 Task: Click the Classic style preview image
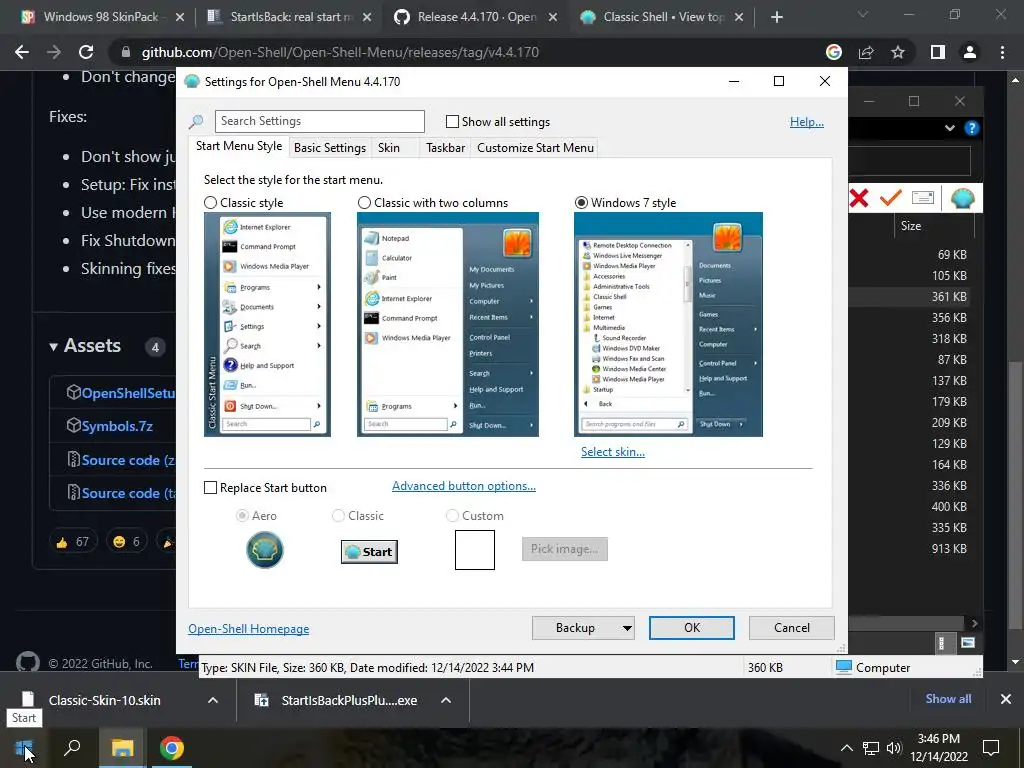click(x=267, y=325)
